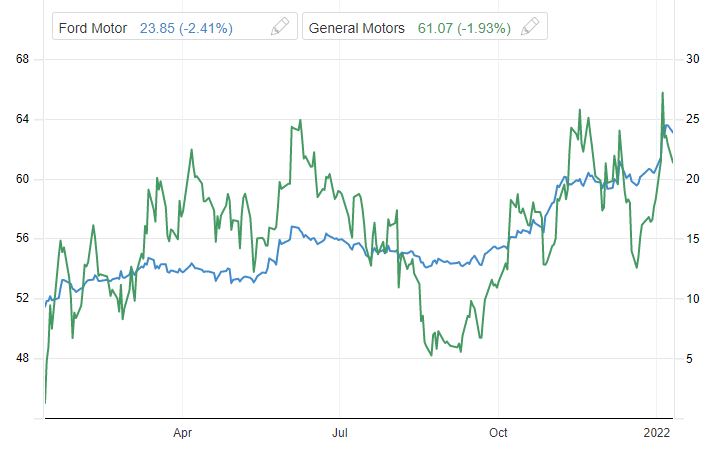
Task: Click the 68 tick on the left axis
Action: pyautogui.click(x=21, y=60)
